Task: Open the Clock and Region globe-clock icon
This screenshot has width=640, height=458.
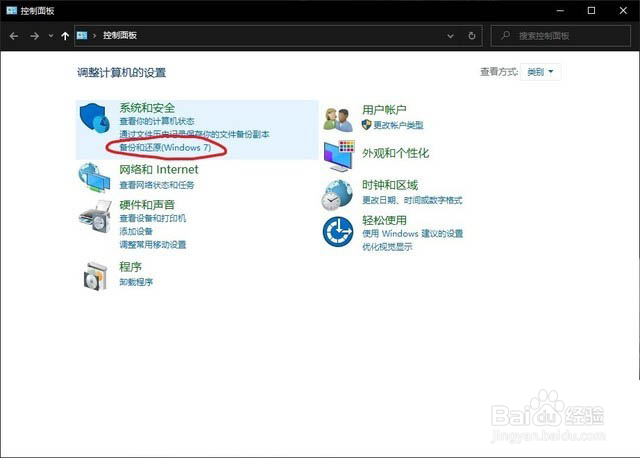Action: coord(337,195)
